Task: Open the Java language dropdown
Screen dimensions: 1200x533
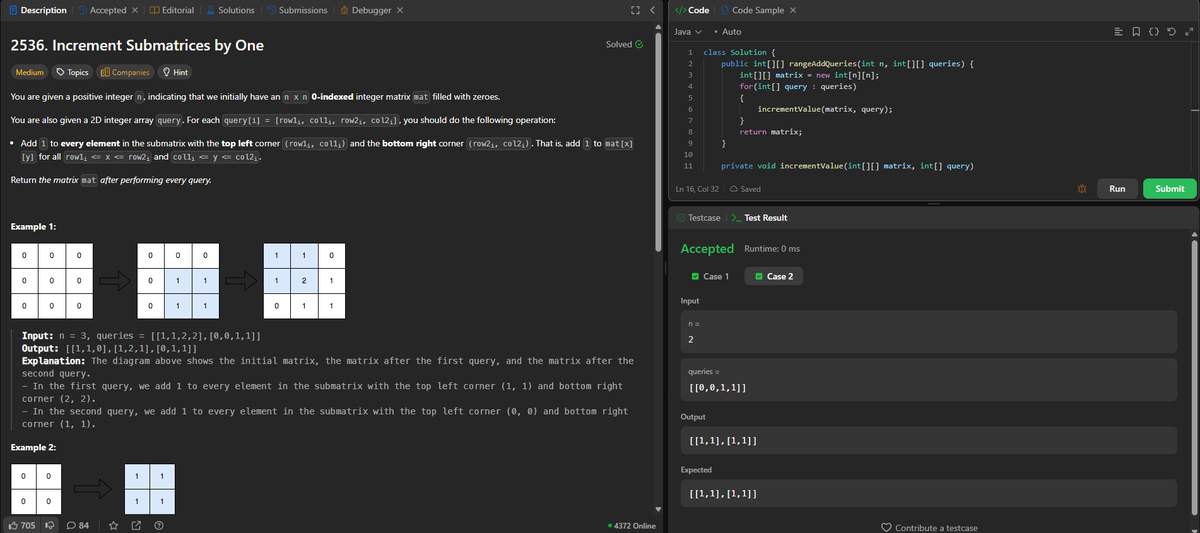Action: pos(690,32)
